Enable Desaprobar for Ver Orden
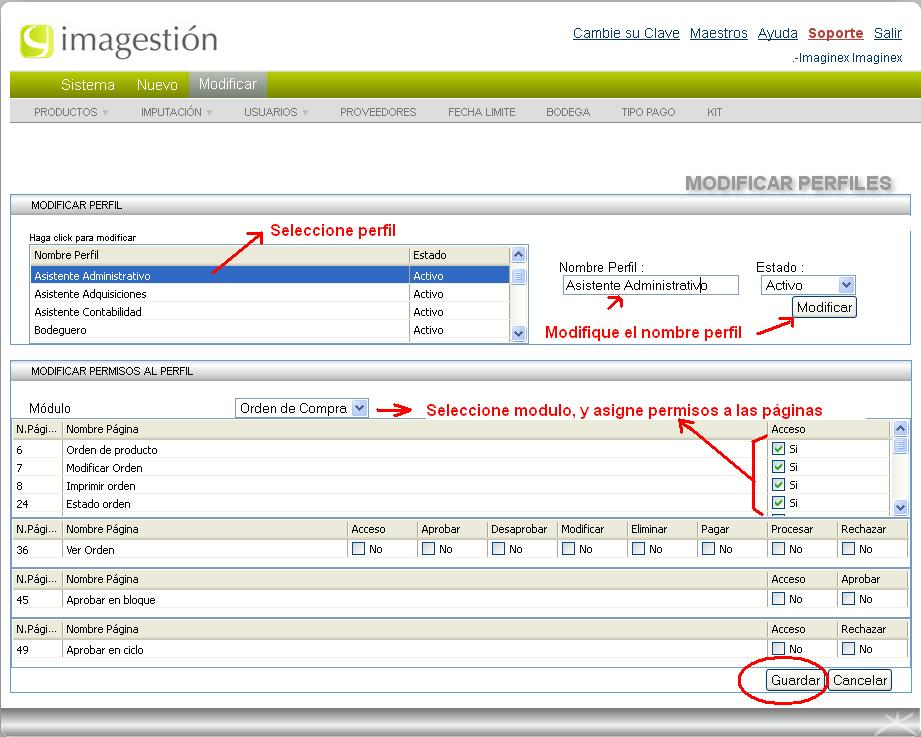Screen dimensions: 921x737 click(x=498, y=548)
